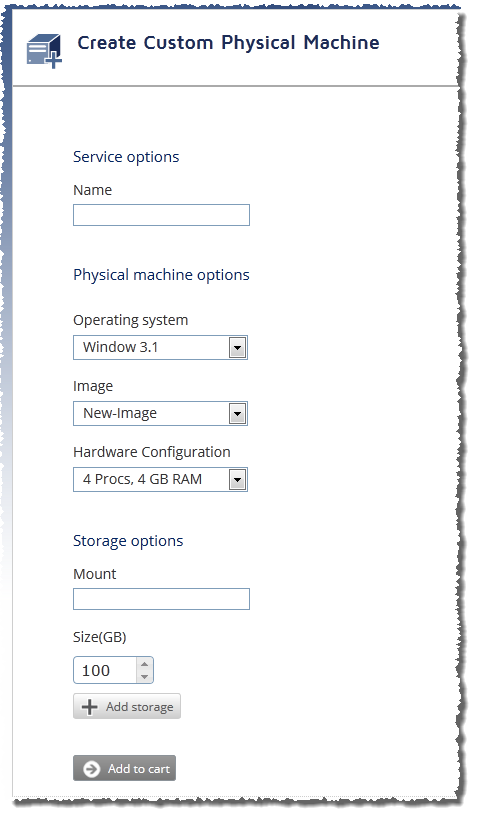Image resolution: width=477 pixels, height=820 pixels.
Task: Select the 4 Procs, 4 GB RAM box
Action: coord(160,480)
